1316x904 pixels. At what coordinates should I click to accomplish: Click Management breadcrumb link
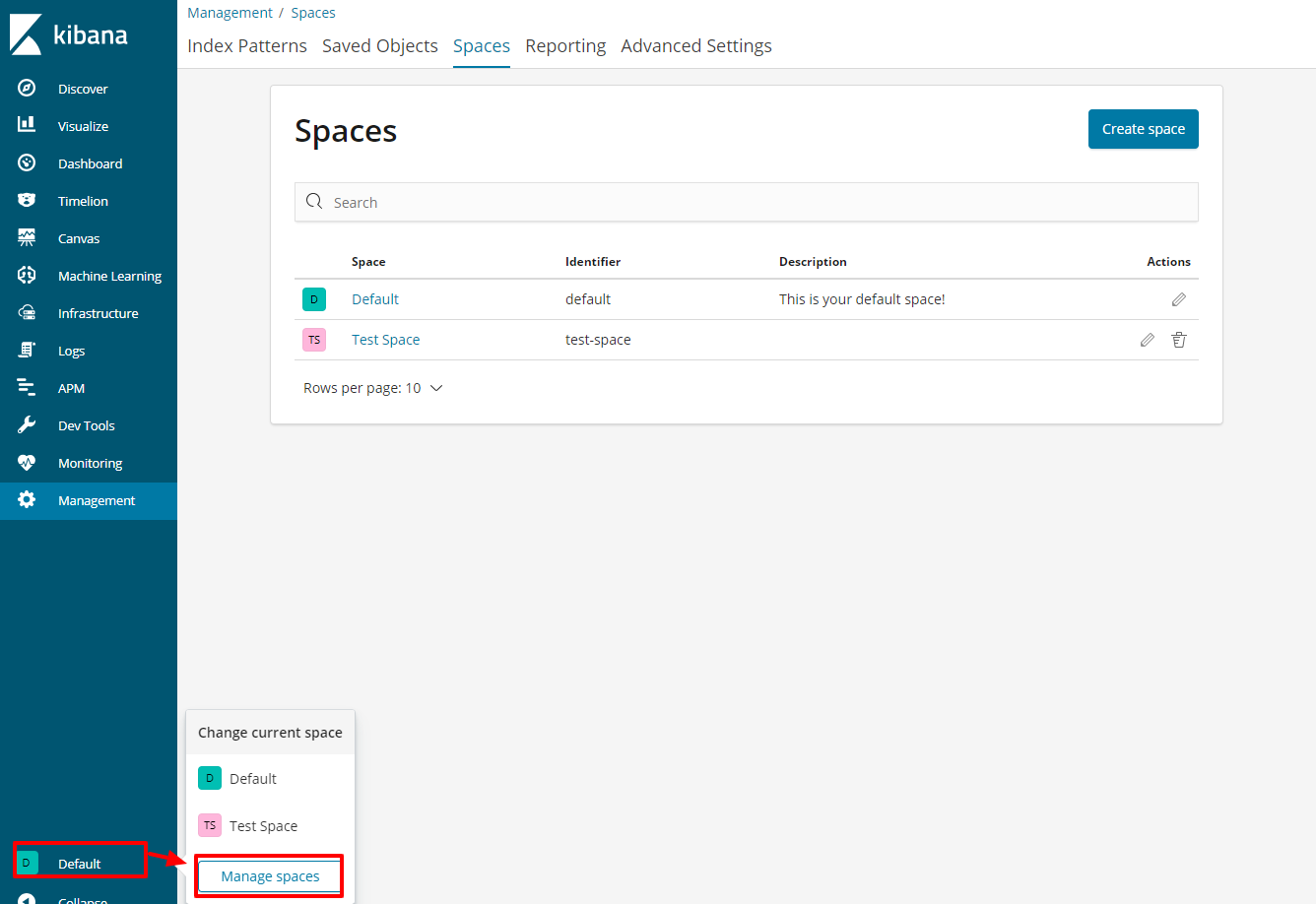(230, 13)
